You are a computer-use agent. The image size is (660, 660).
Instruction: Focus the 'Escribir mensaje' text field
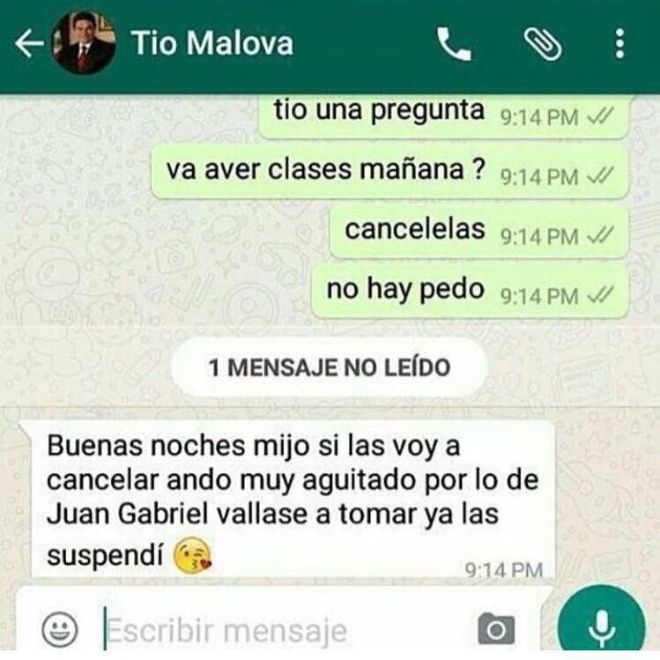(284, 629)
